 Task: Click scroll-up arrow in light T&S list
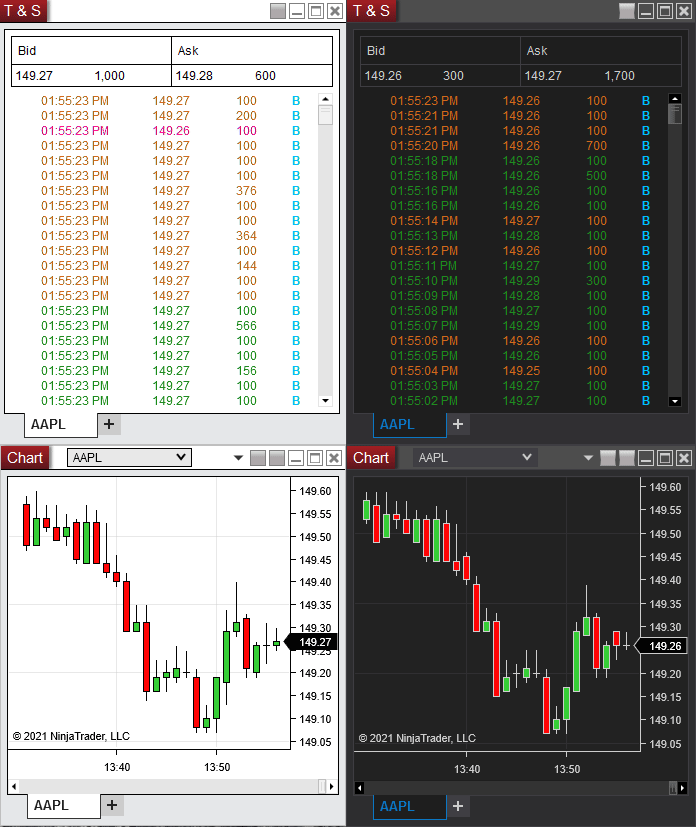point(325,99)
